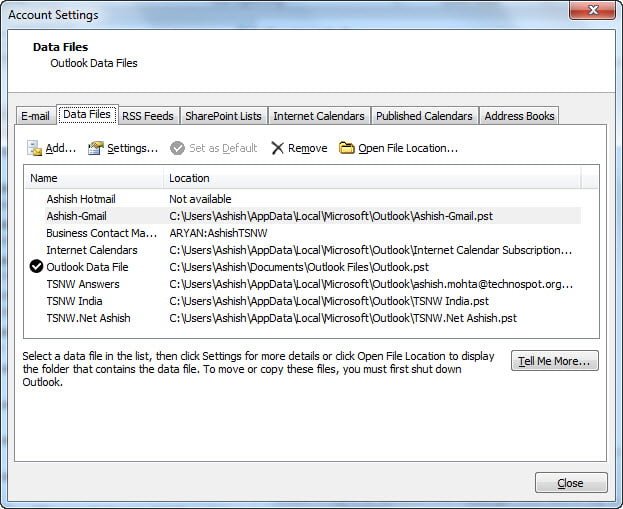Click the Location column header

point(372,178)
